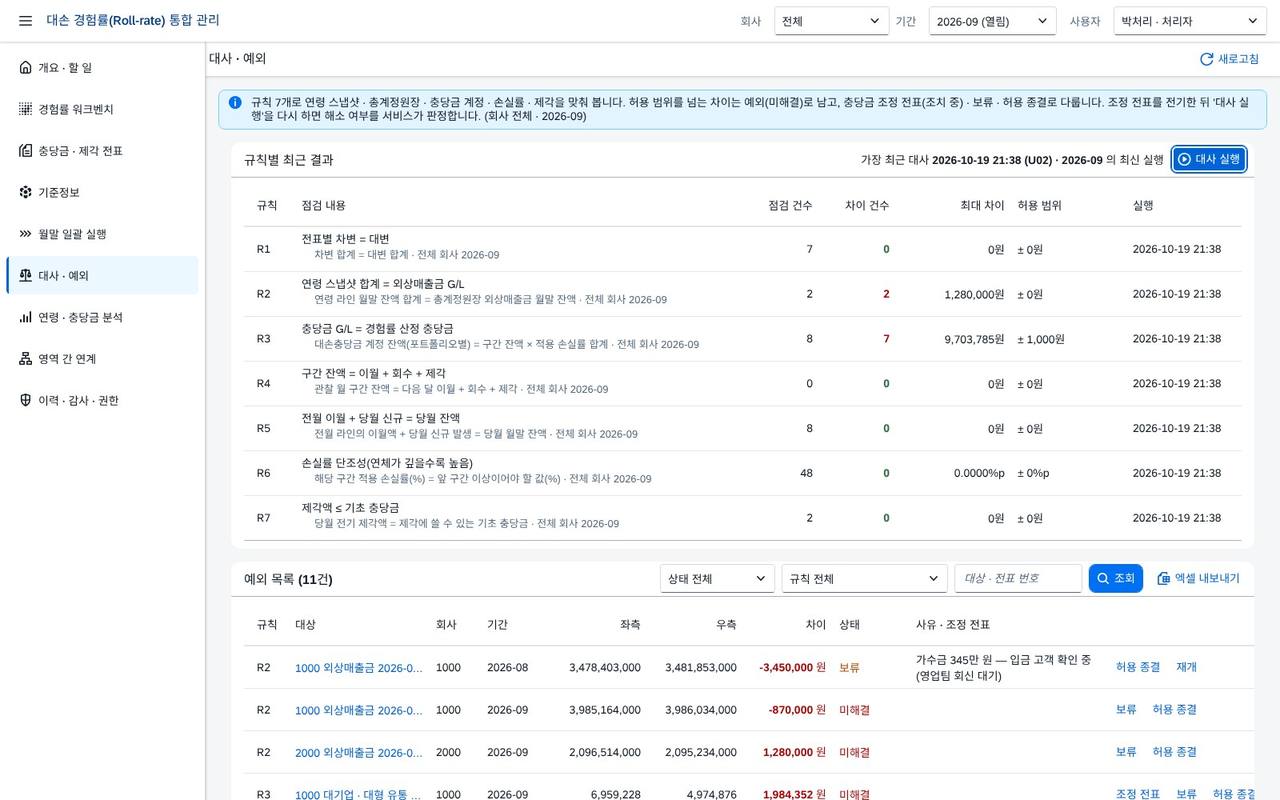The height and width of the screenshot is (800, 1280).
Task: Click the Excel export icon
Action: 1163,578
